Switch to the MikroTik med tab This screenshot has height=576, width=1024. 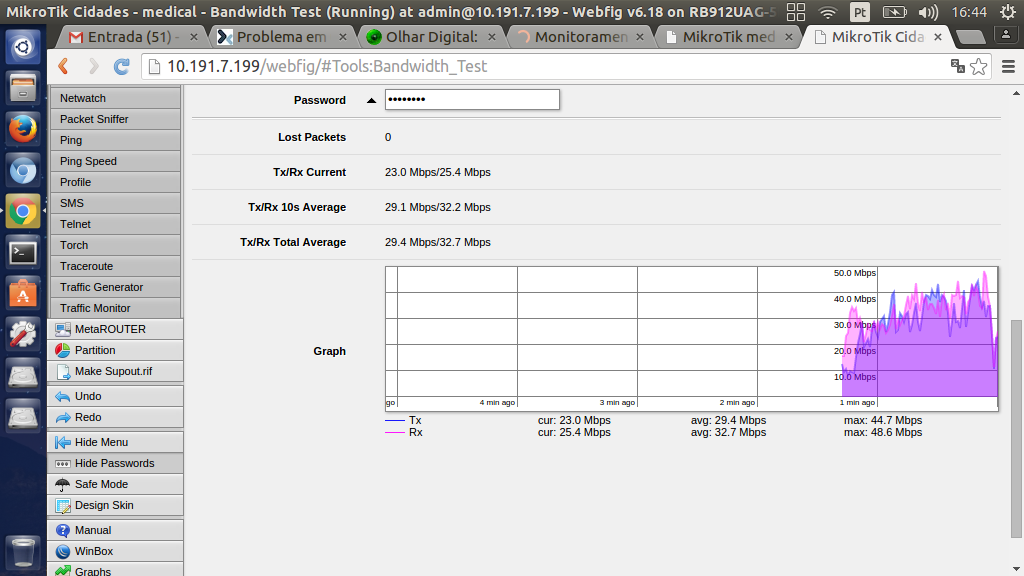pos(729,37)
